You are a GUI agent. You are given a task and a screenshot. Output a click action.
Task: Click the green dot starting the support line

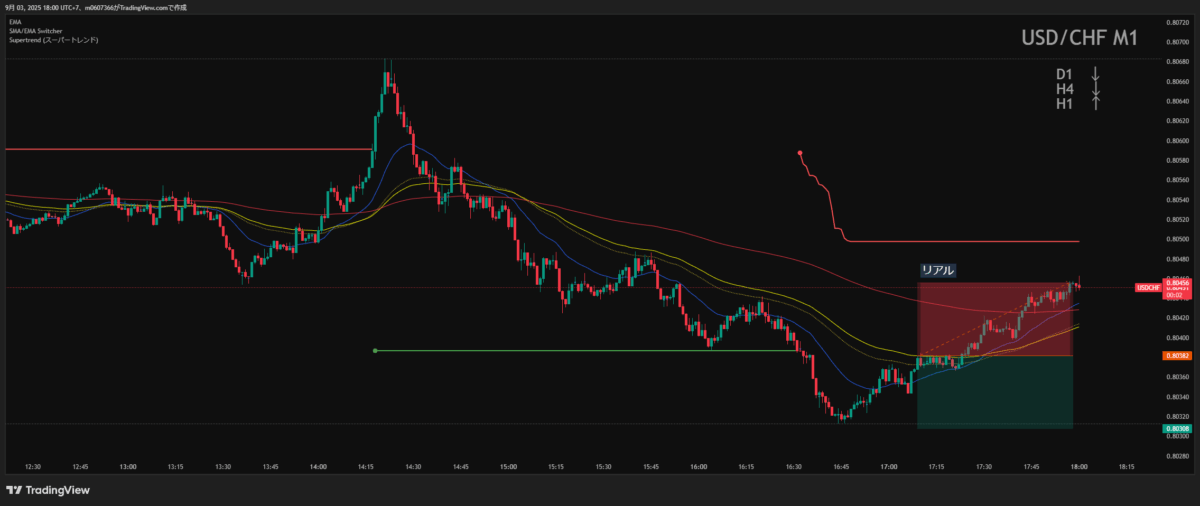pyautogui.click(x=375, y=351)
